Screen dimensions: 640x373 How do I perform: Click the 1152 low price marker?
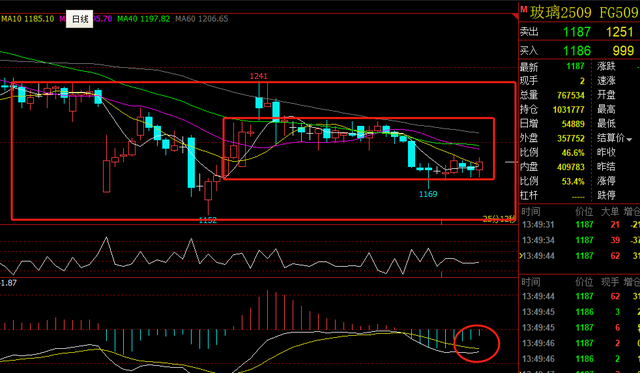click(x=208, y=220)
